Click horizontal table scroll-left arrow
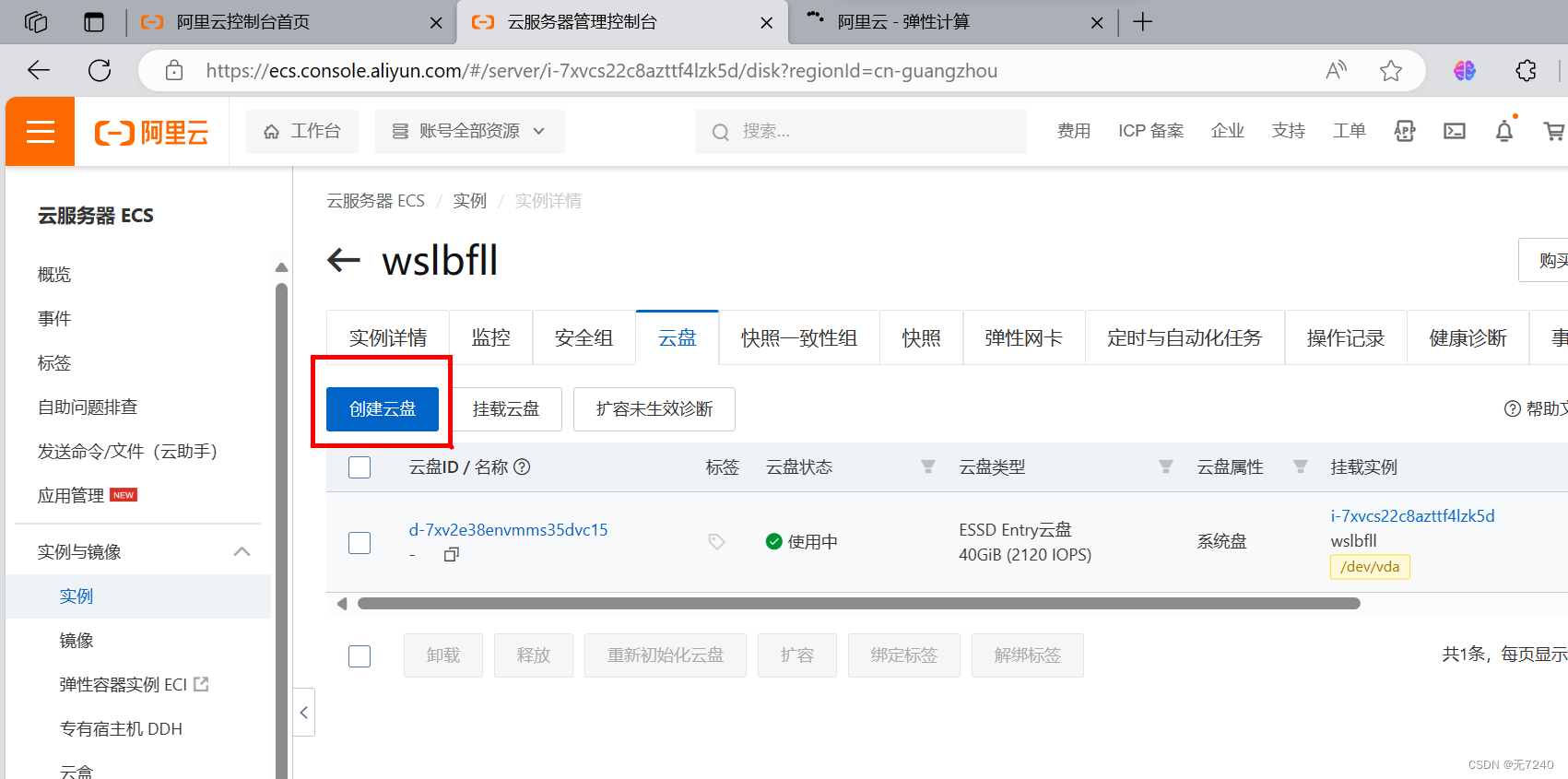The width and height of the screenshot is (1568, 779). click(342, 604)
